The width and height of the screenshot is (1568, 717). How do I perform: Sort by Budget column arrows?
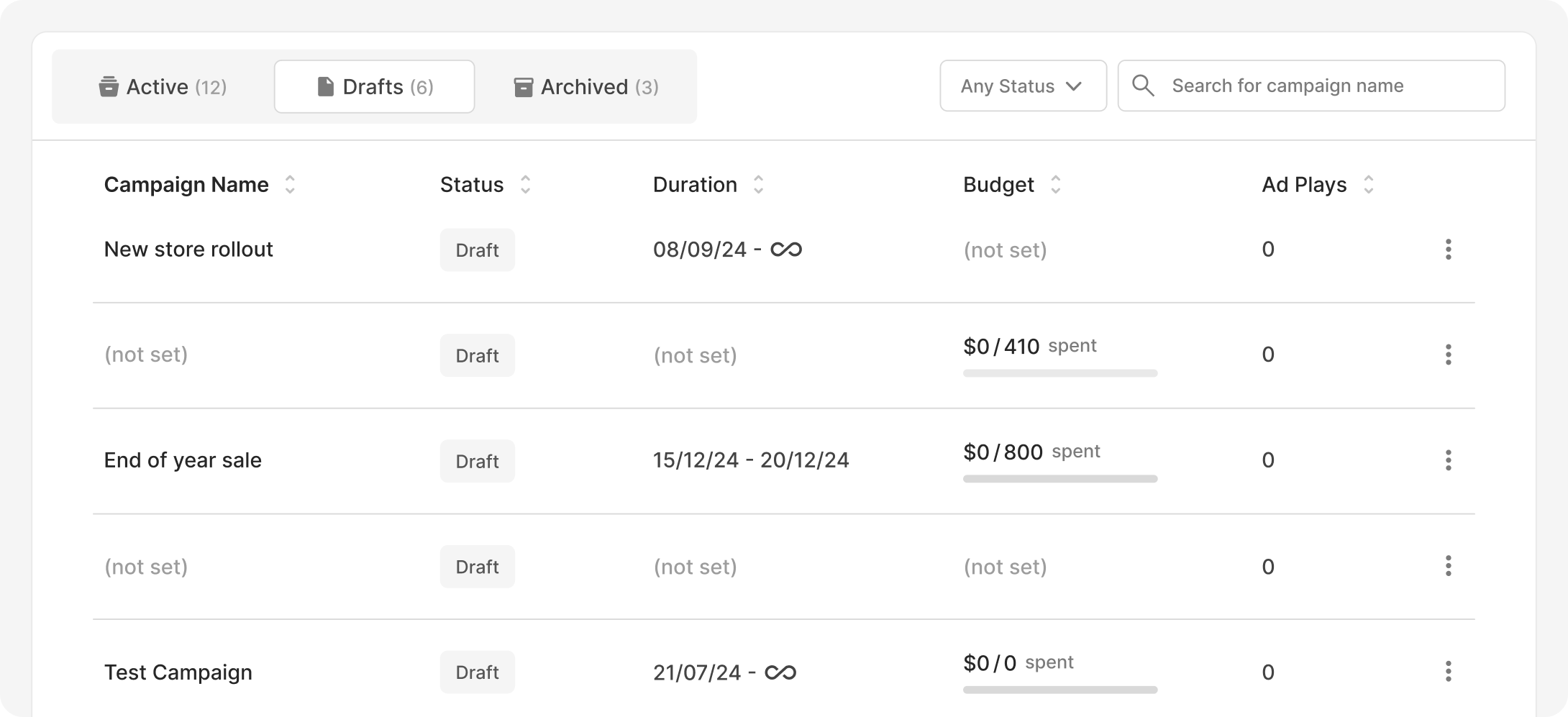tap(1055, 185)
